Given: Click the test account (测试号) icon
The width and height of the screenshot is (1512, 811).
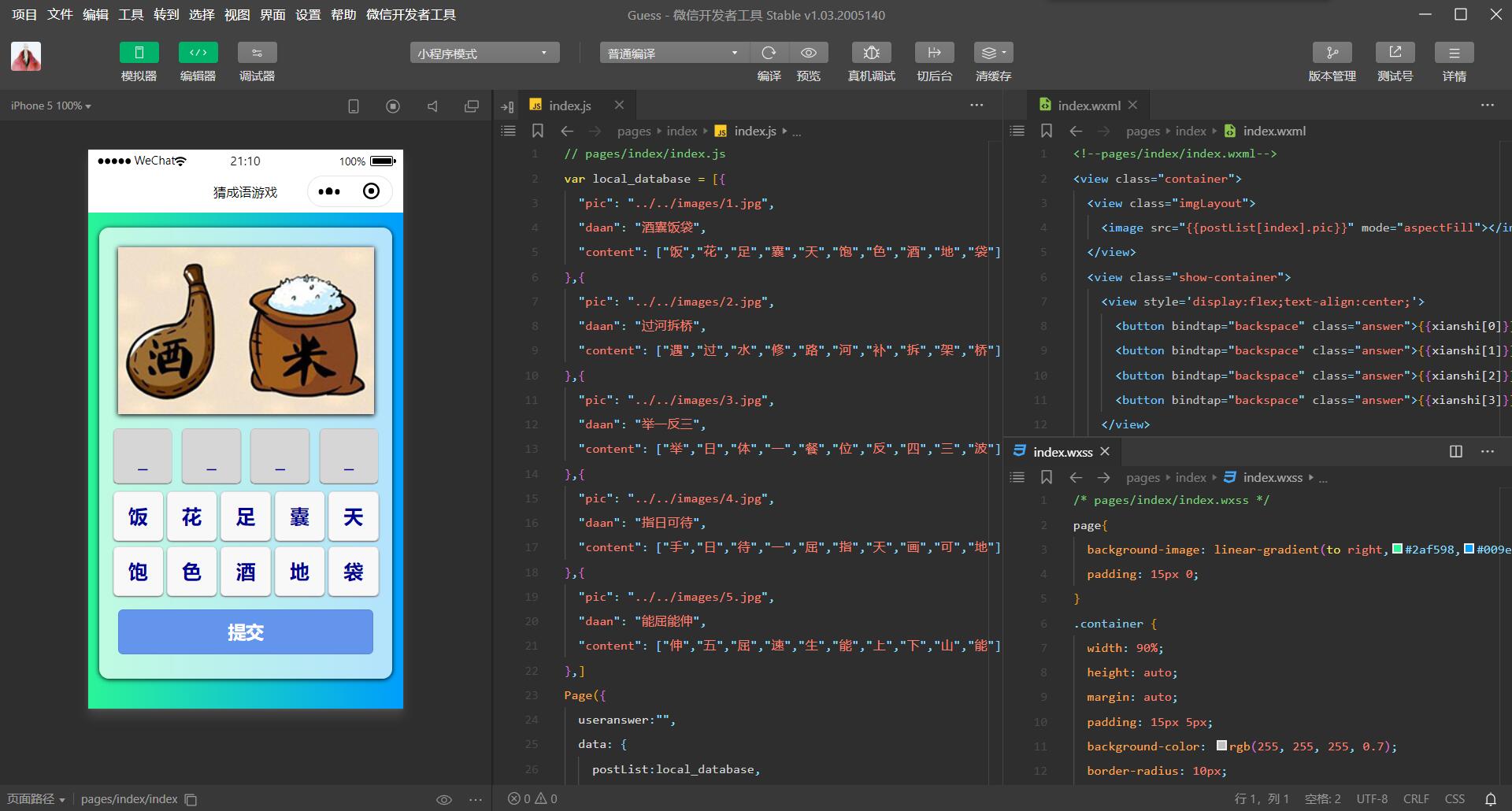Looking at the screenshot, I should [1395, 53].
